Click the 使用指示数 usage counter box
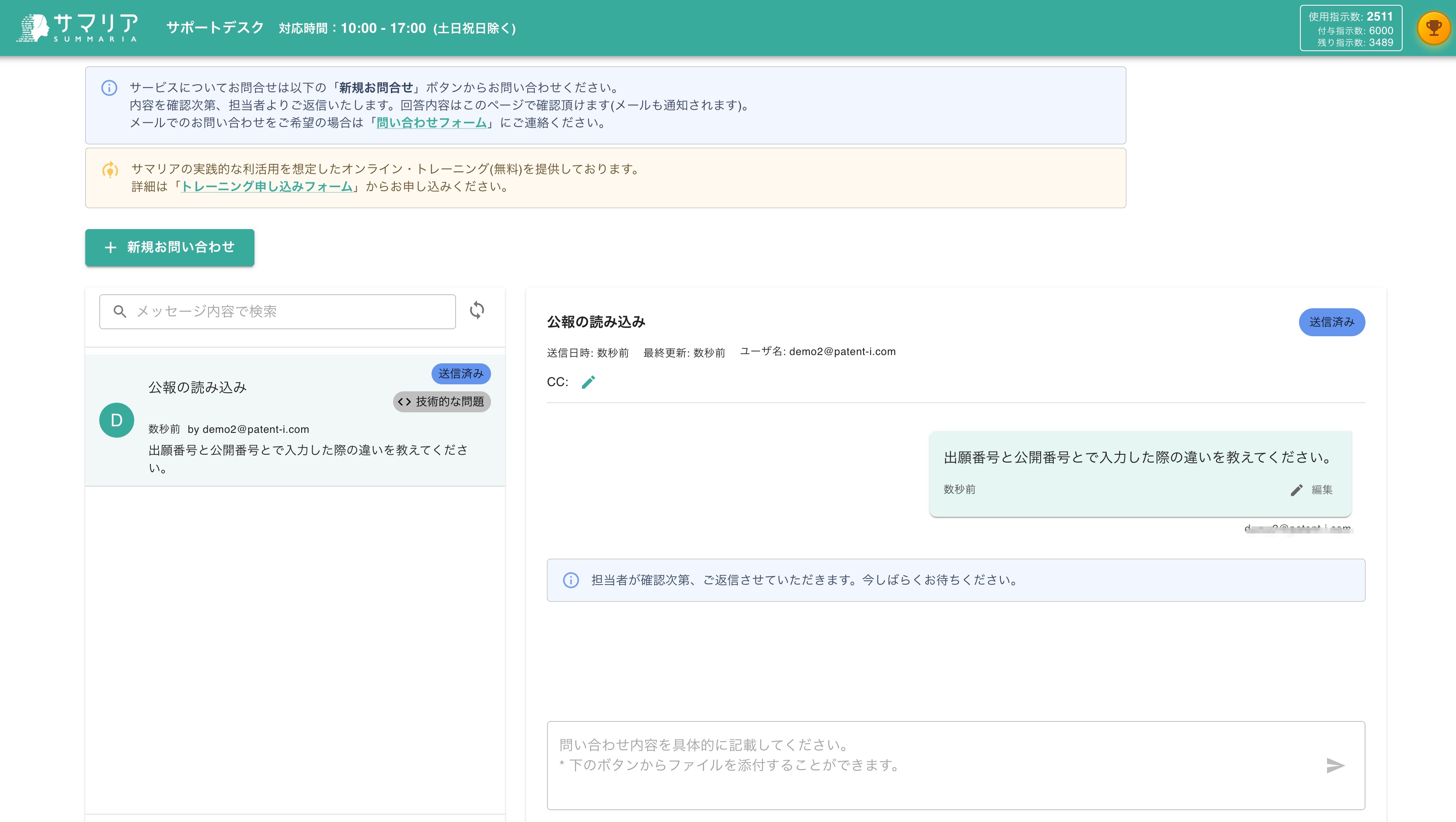This screenshot has height=822, width=1456. [x=1351, y=28]
